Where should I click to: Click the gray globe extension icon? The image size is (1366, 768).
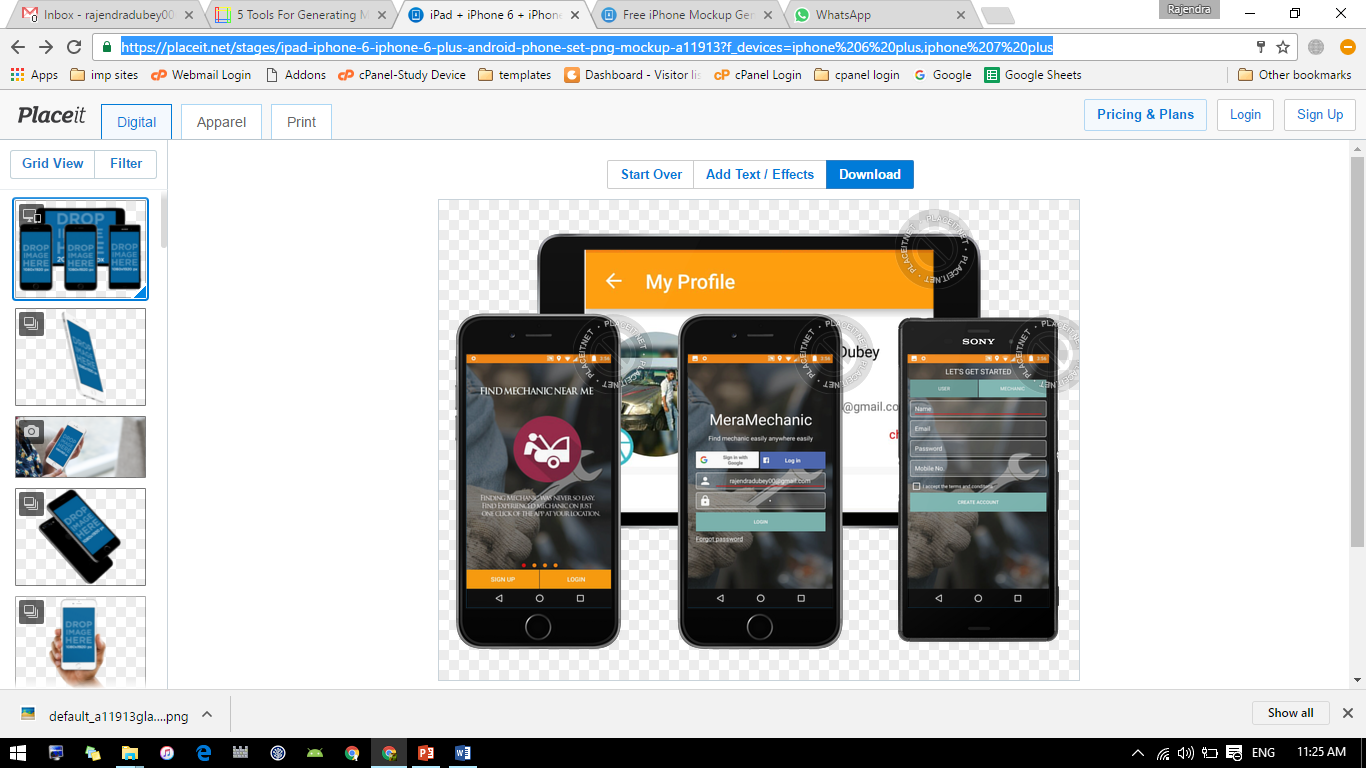point(1316,47)
